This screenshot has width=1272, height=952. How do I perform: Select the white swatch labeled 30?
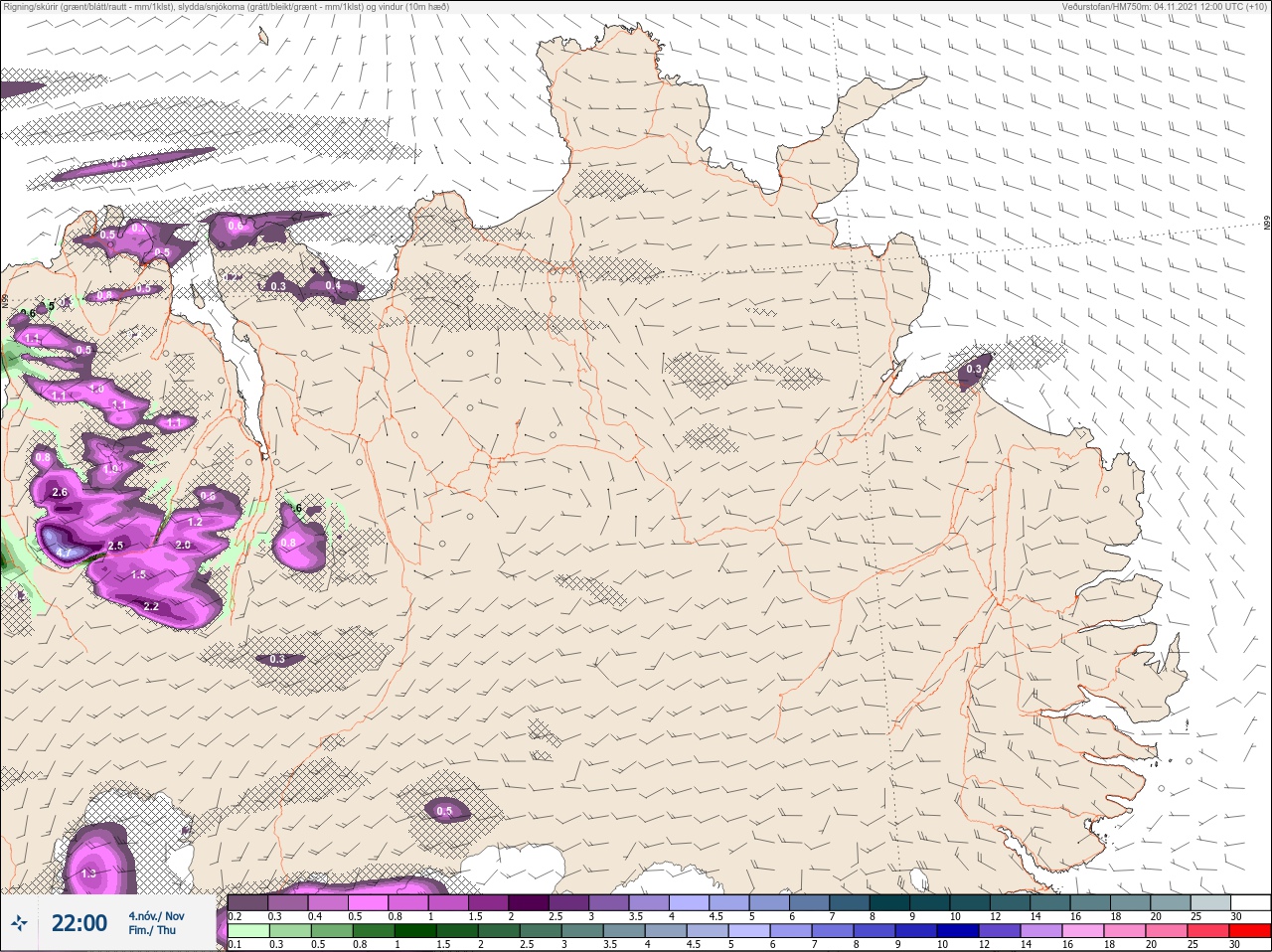click(x=1250, y=902)
